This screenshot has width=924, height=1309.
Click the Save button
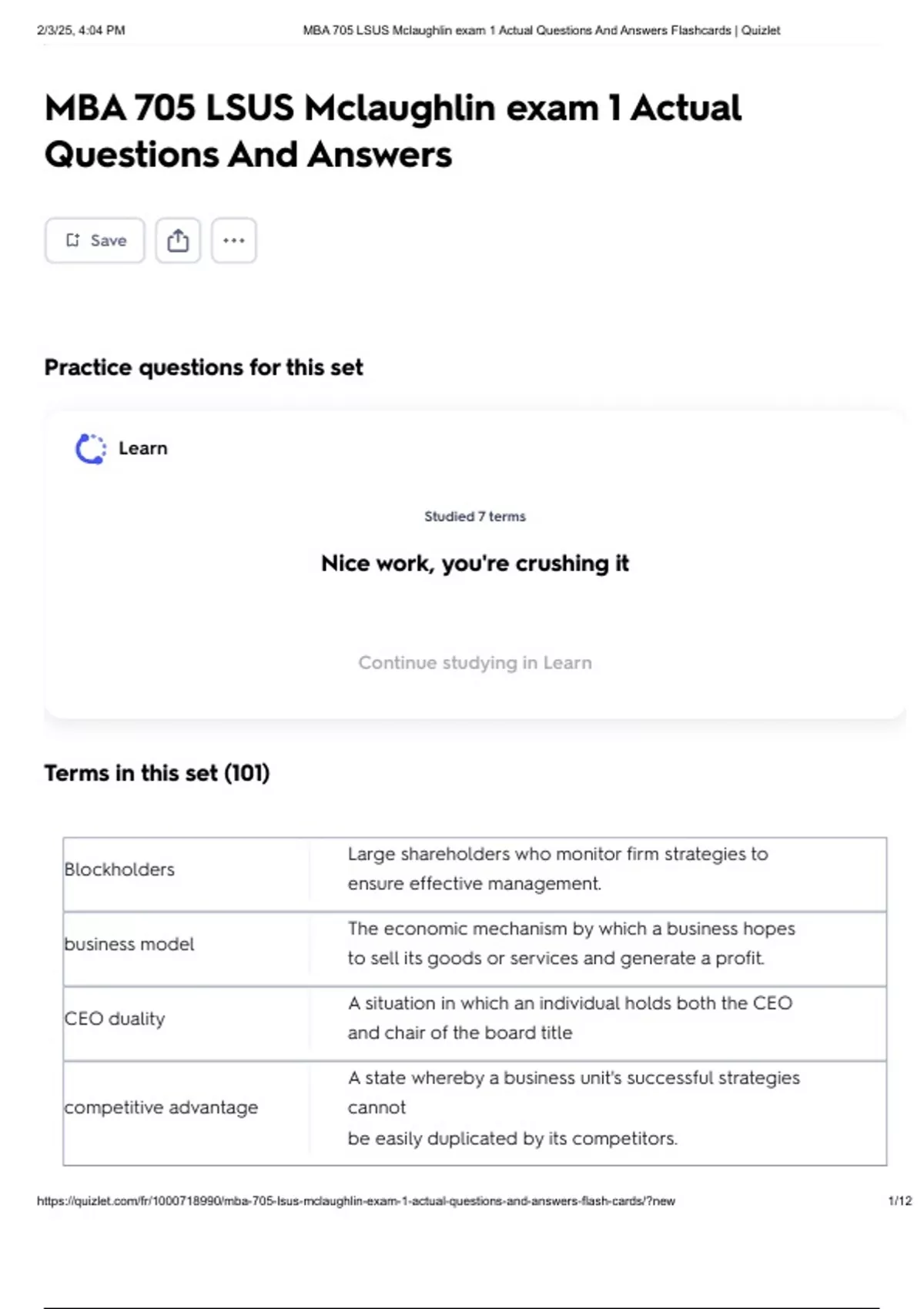coord(95,240)
